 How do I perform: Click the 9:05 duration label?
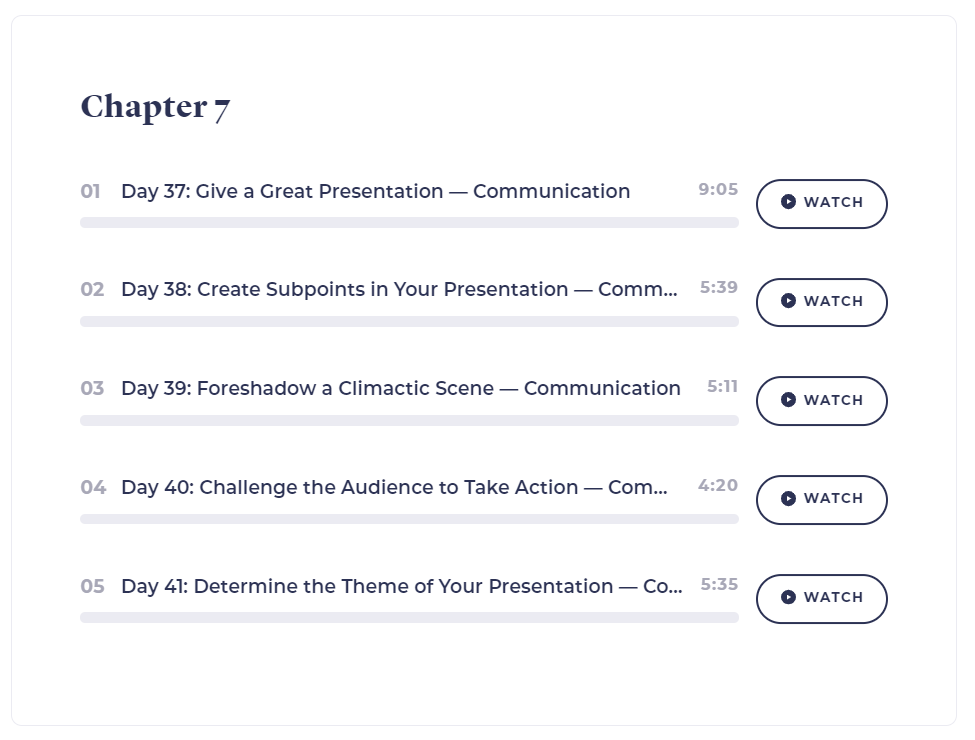pos(718,189)
